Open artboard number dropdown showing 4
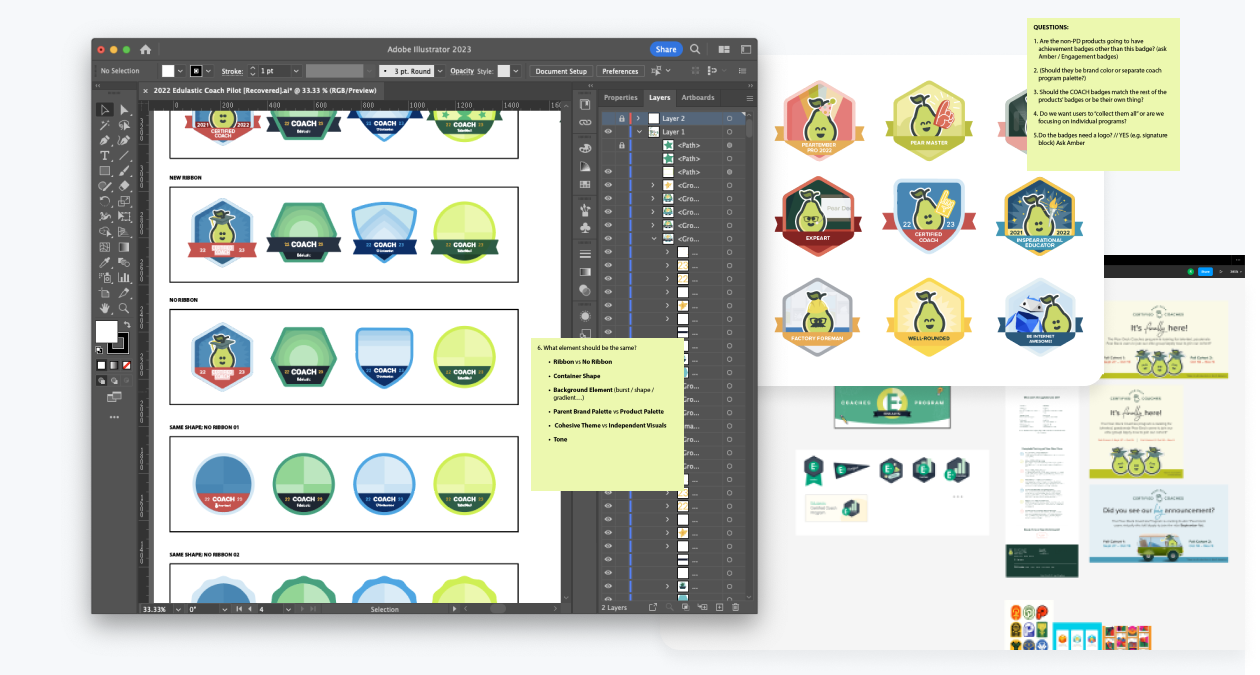The width and height of the screenshot is (1260, 675). (x=286, y=609)
